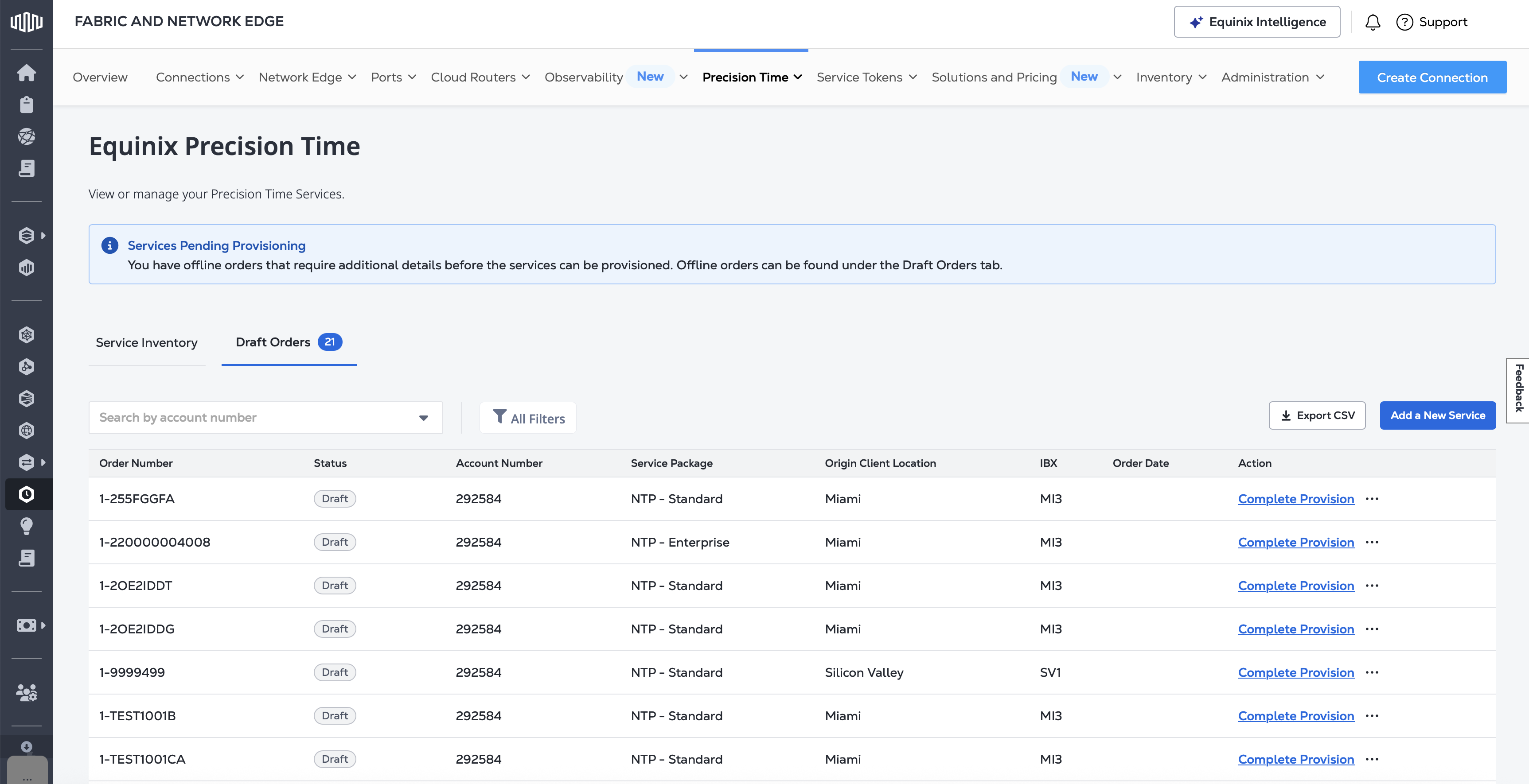This screenshot has width=1529, height=784.
Task: Open the All Filters funnel
Action: coord(528,418)
